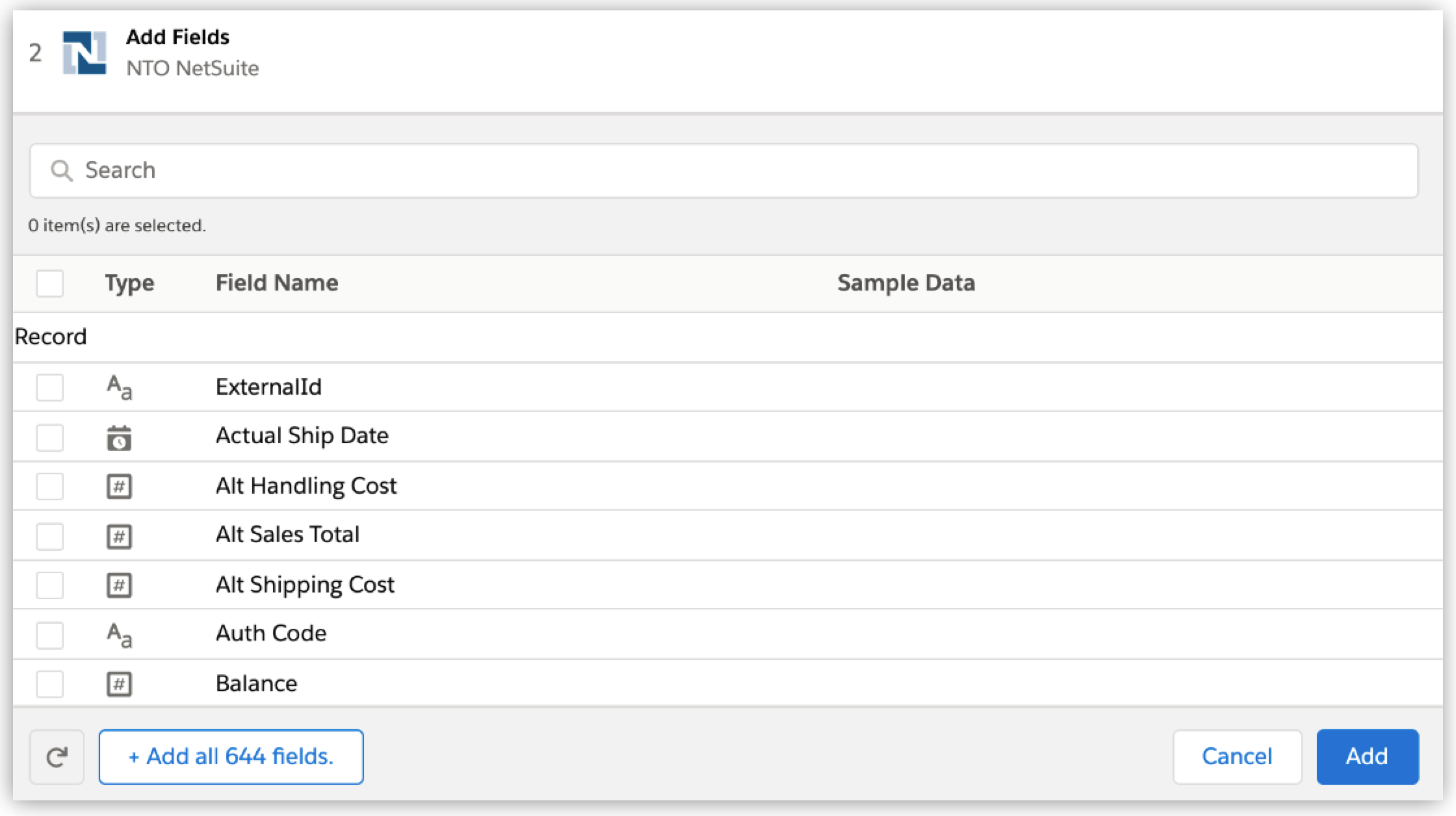
Task: Click the Sample Data column header
Action: (905, 283)
